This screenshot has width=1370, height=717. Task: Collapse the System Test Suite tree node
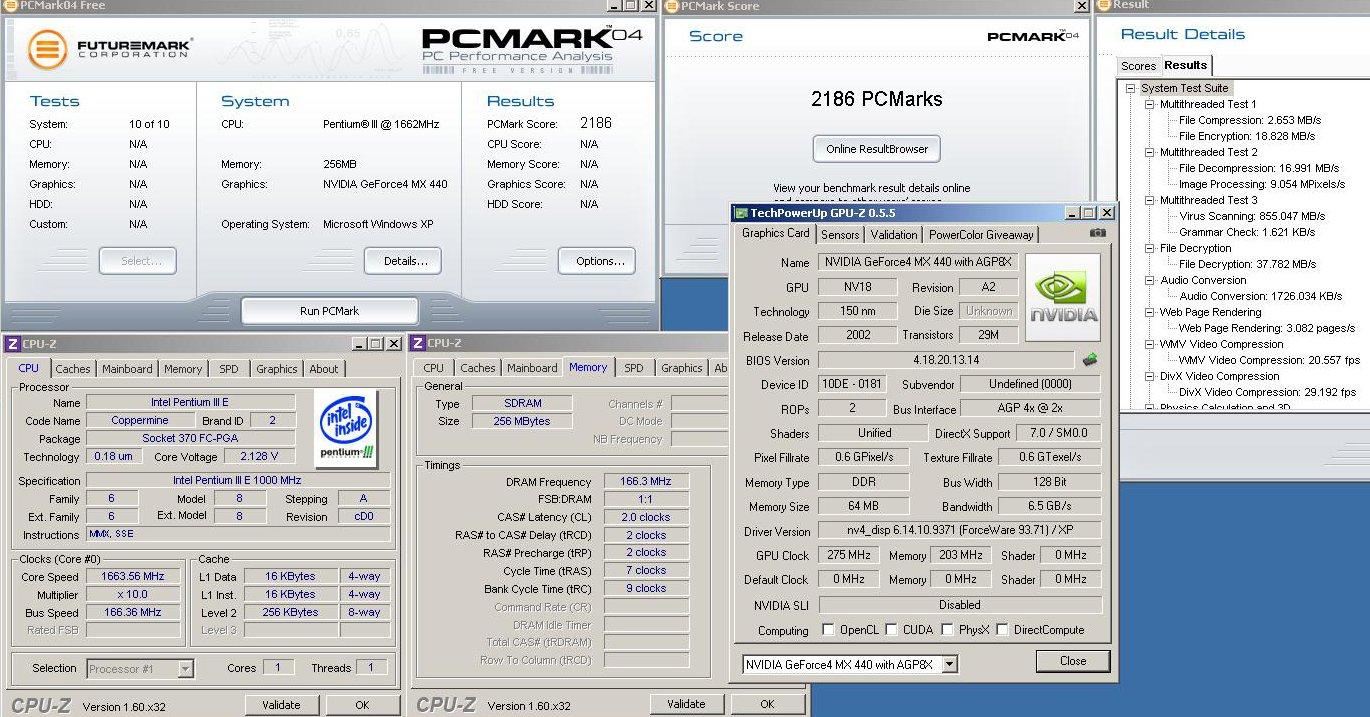pos(1131,88)
